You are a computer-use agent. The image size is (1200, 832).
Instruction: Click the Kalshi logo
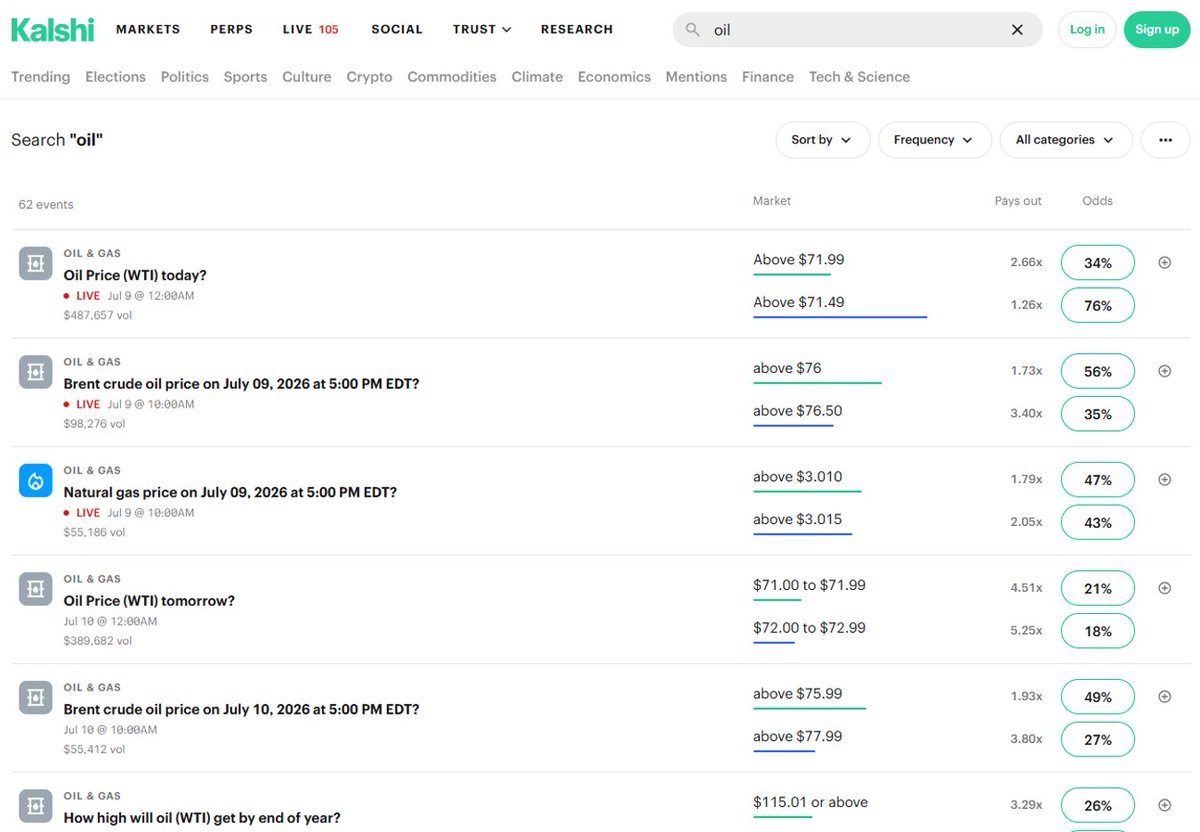click(52, 30)
